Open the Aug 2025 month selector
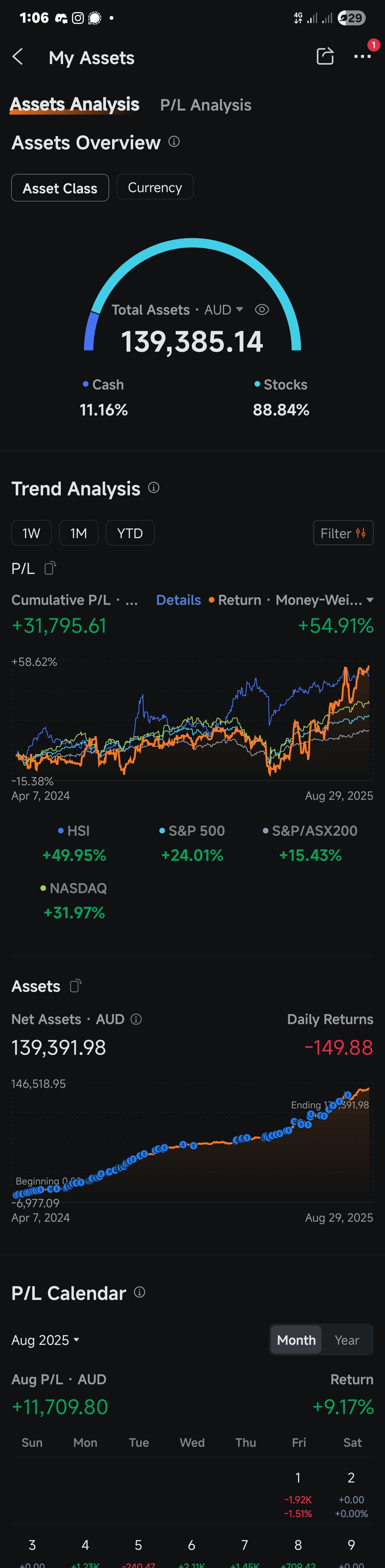The width and height of the screenshot is (385, 1568). pyautogui.click(x=45, y=1340)
